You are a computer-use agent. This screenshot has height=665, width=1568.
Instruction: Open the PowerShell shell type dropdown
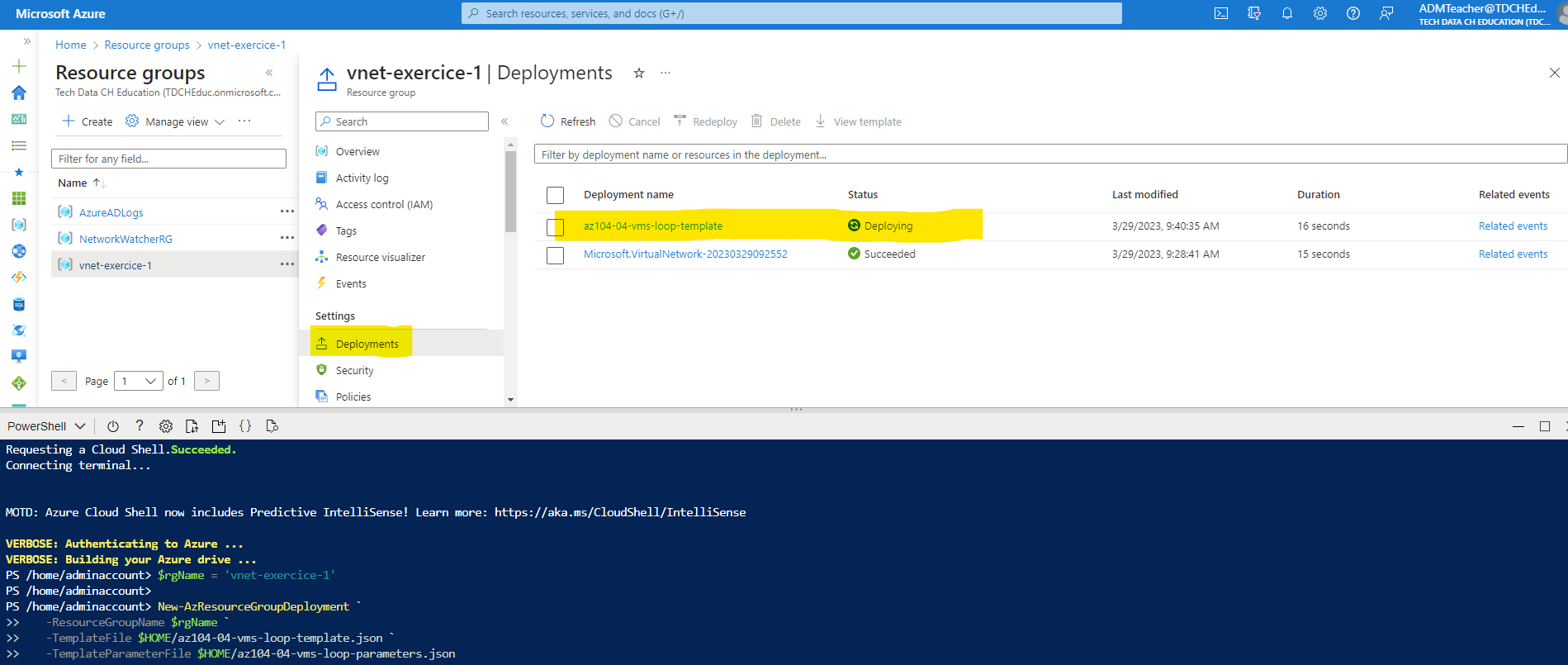(x=47, y=426)
